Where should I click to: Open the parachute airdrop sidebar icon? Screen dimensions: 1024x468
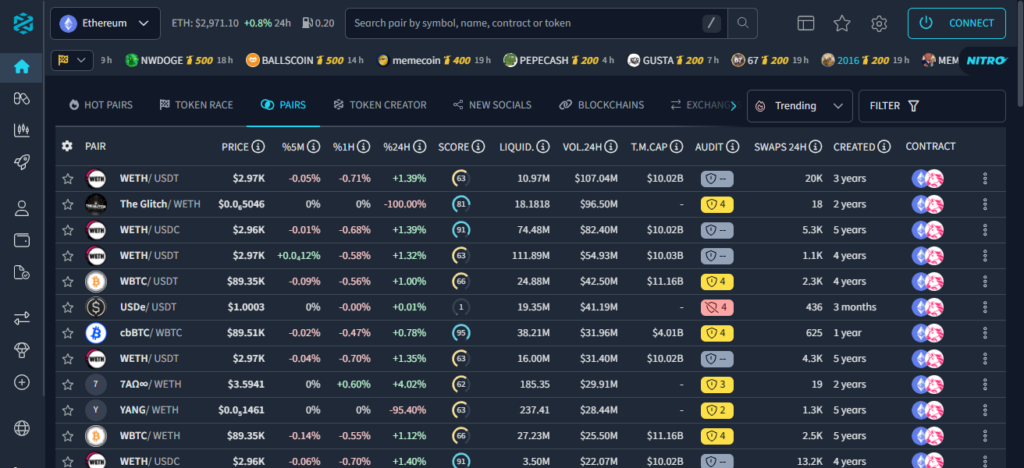22,351
